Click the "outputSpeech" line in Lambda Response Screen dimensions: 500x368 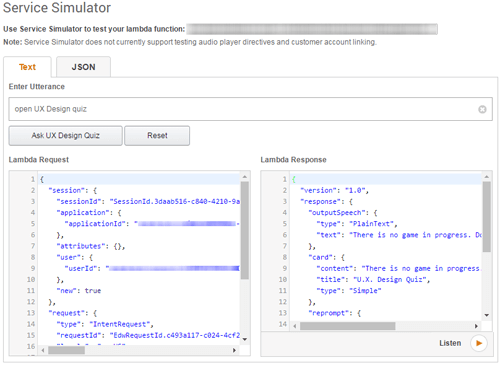pos(343,213)
